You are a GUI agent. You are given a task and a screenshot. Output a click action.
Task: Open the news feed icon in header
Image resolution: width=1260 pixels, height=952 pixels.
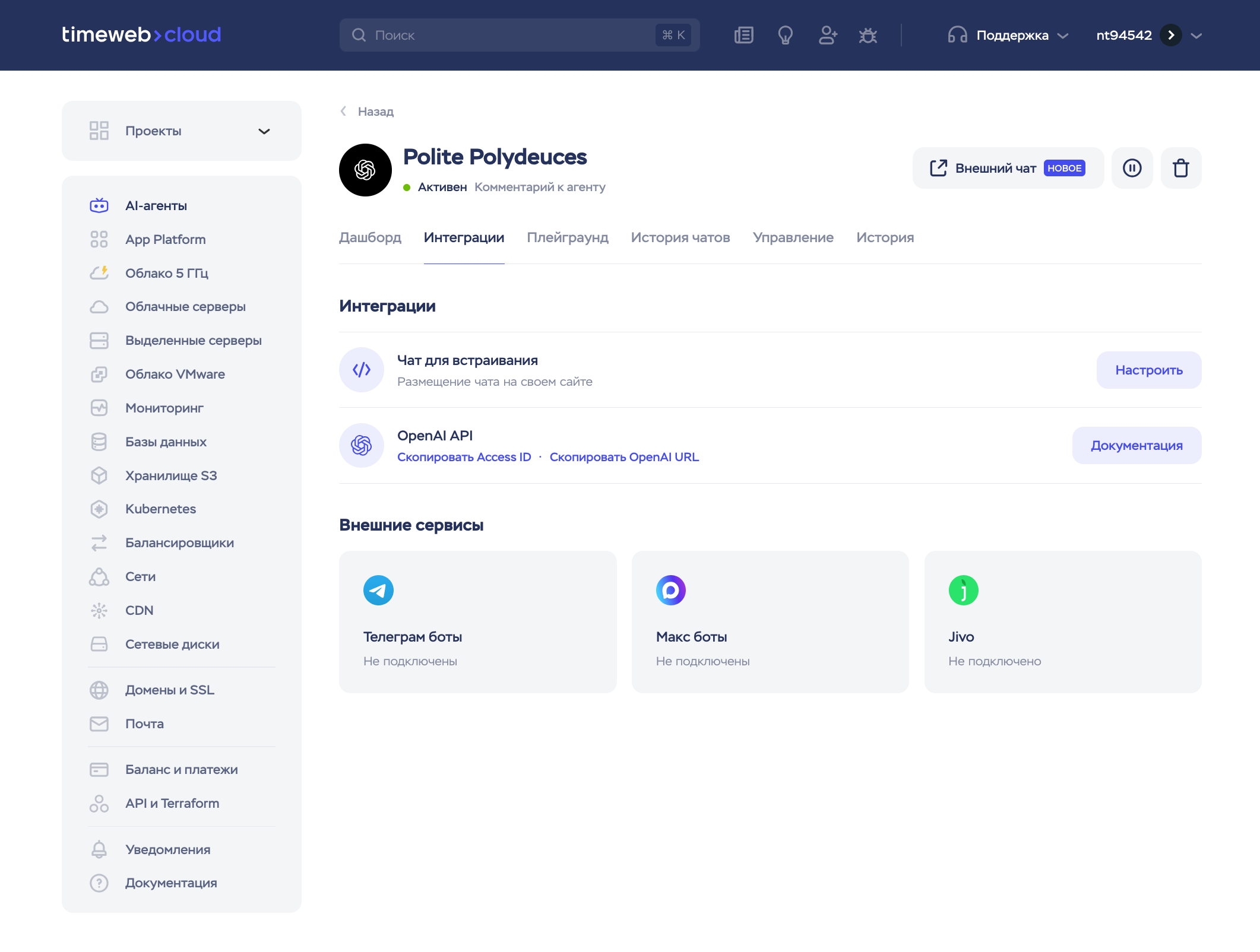point(743,35)
